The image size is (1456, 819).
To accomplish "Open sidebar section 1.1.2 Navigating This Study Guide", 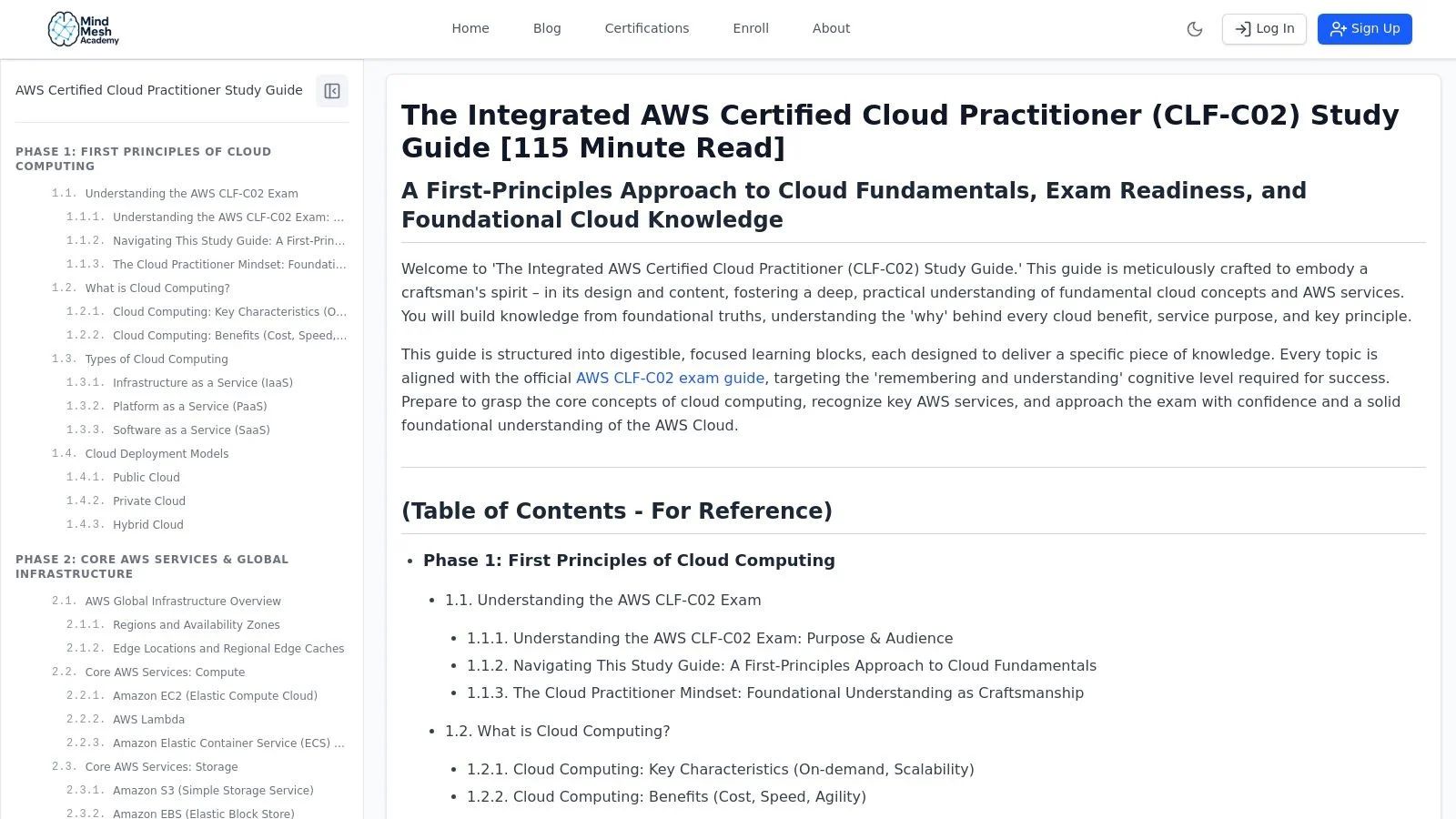I will click(x=228, y=241).
